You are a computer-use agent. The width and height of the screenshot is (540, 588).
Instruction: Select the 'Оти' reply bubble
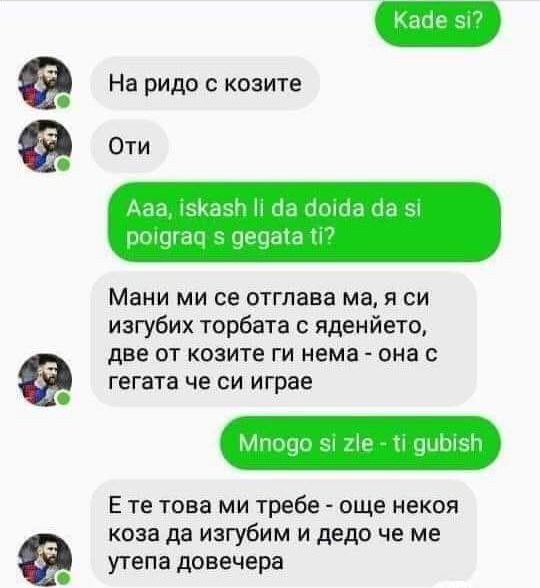(129, 146)
